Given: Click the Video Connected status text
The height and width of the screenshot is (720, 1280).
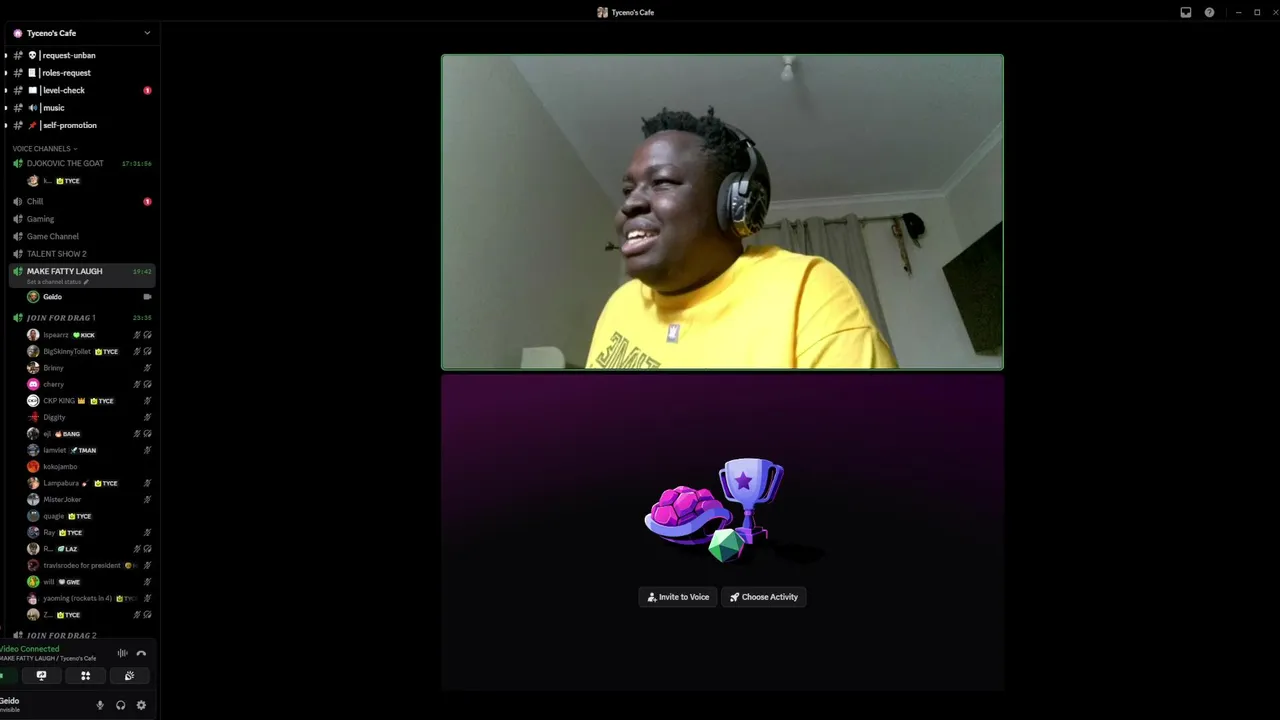Looking at the screenshot, I should point(29,649).
